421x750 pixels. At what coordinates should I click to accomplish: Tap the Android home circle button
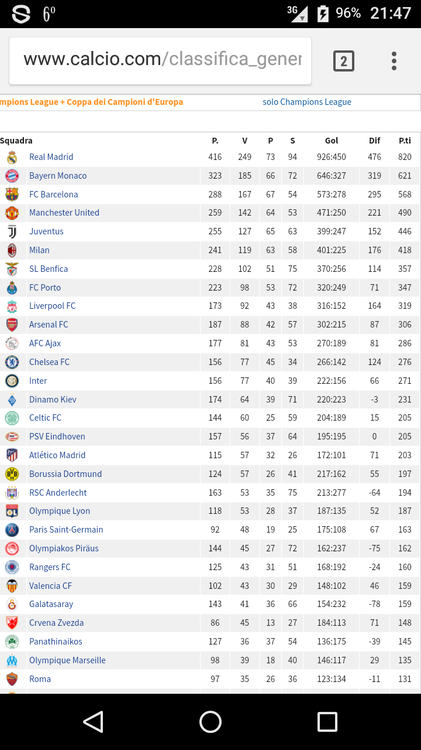click(x=210, y=721)
